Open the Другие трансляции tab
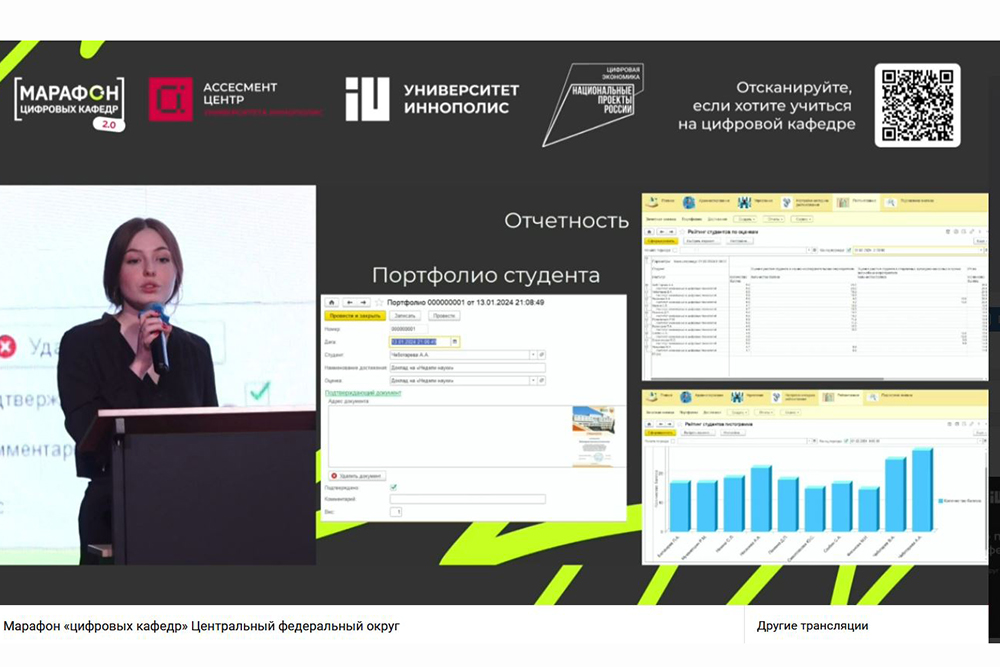This screenshot has width=1000, height=667. (x=812, y=626)
